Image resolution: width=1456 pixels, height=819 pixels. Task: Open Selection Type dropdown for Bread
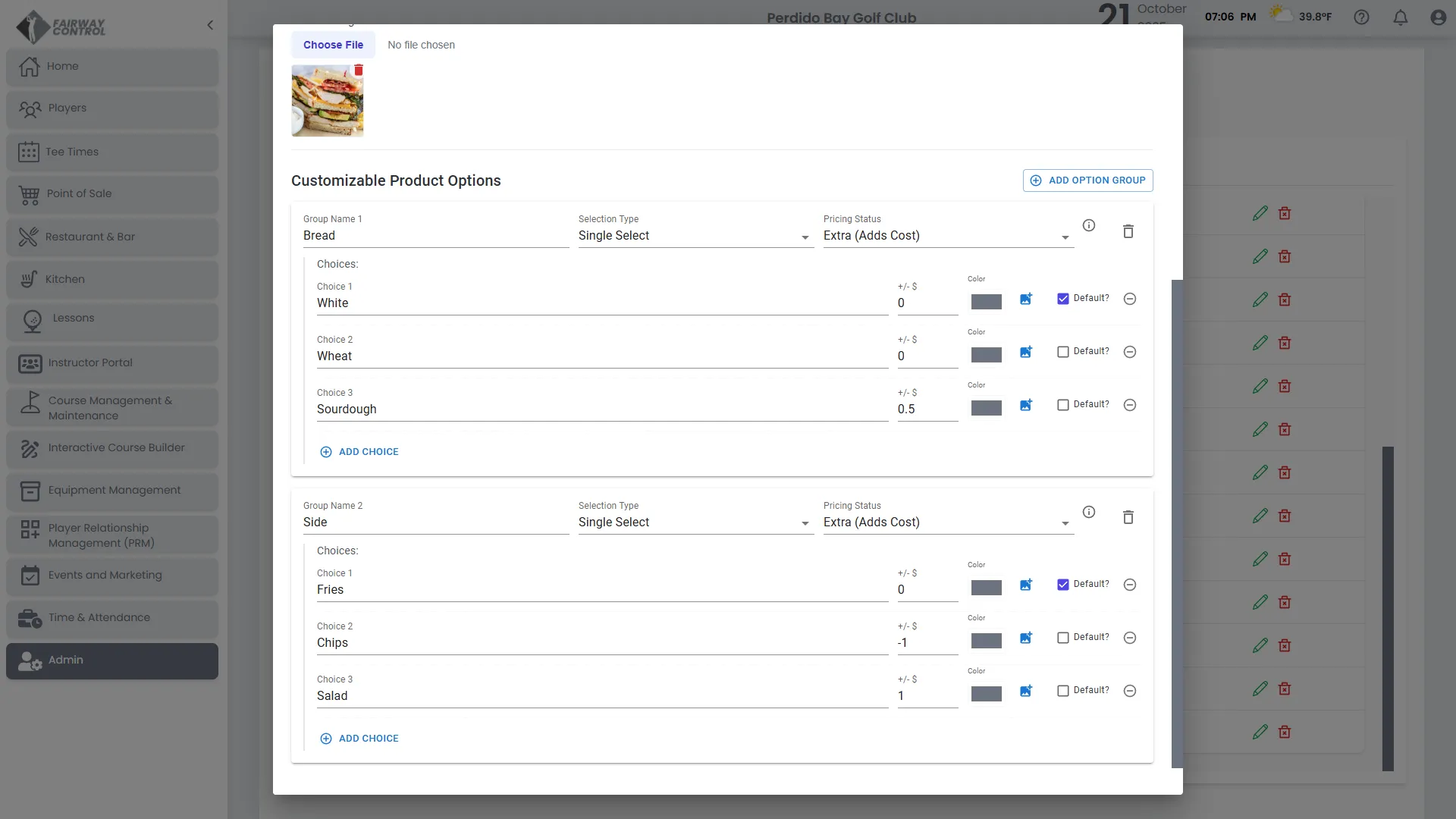pyautogui.click(x=695, y=236)
